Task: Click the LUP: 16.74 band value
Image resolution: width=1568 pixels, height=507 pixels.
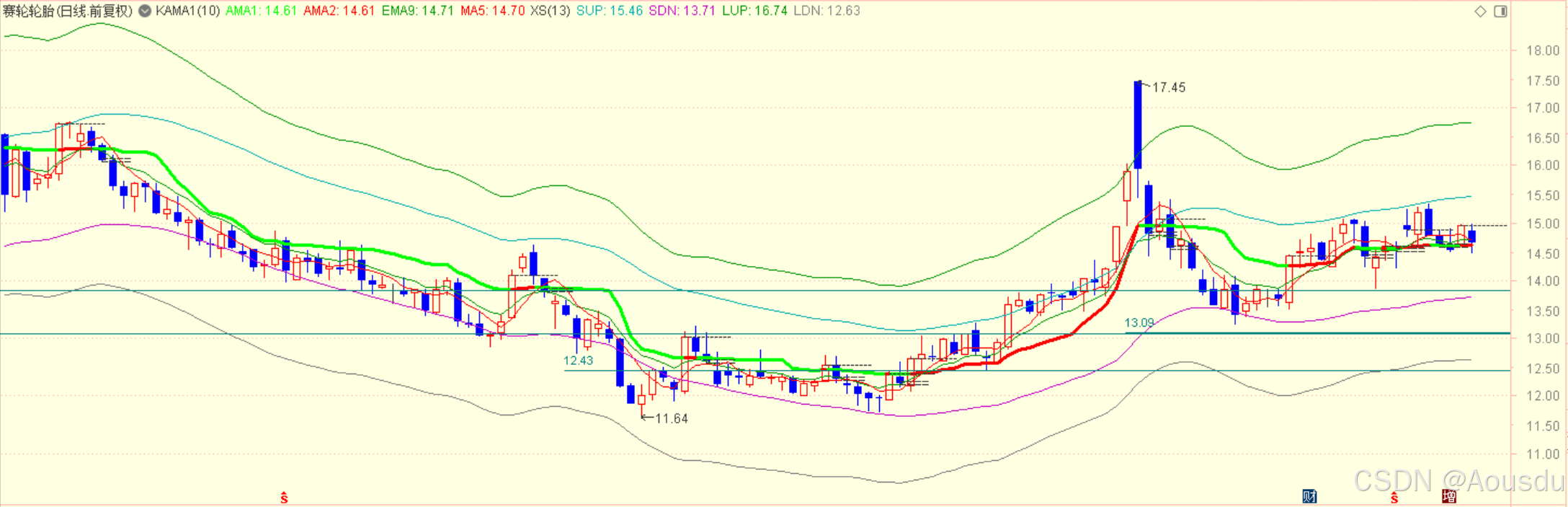Action: (754, 11)
